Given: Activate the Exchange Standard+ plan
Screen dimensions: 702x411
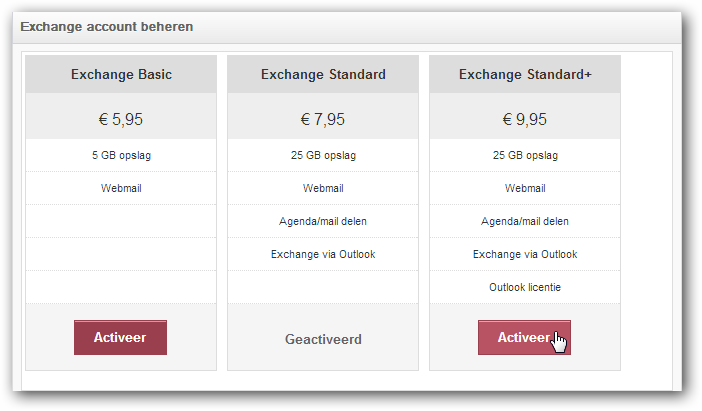Looking at the screenshot, I should (x=524, y=337).
